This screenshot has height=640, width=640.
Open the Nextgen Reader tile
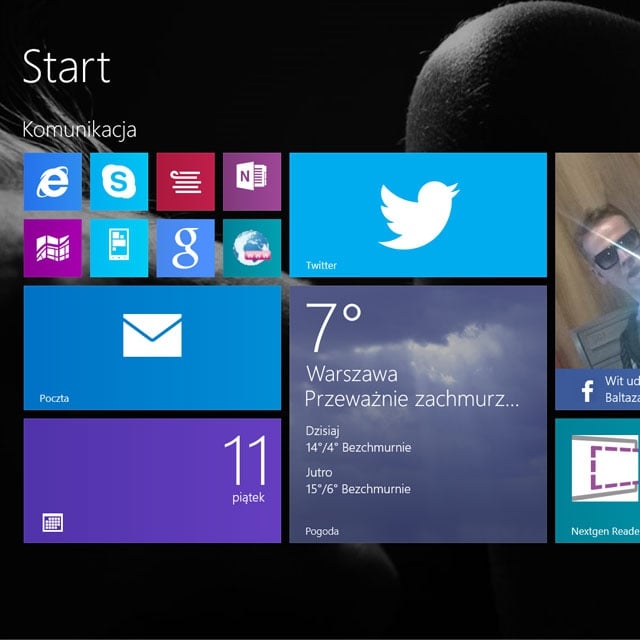[x=598, y=480]
